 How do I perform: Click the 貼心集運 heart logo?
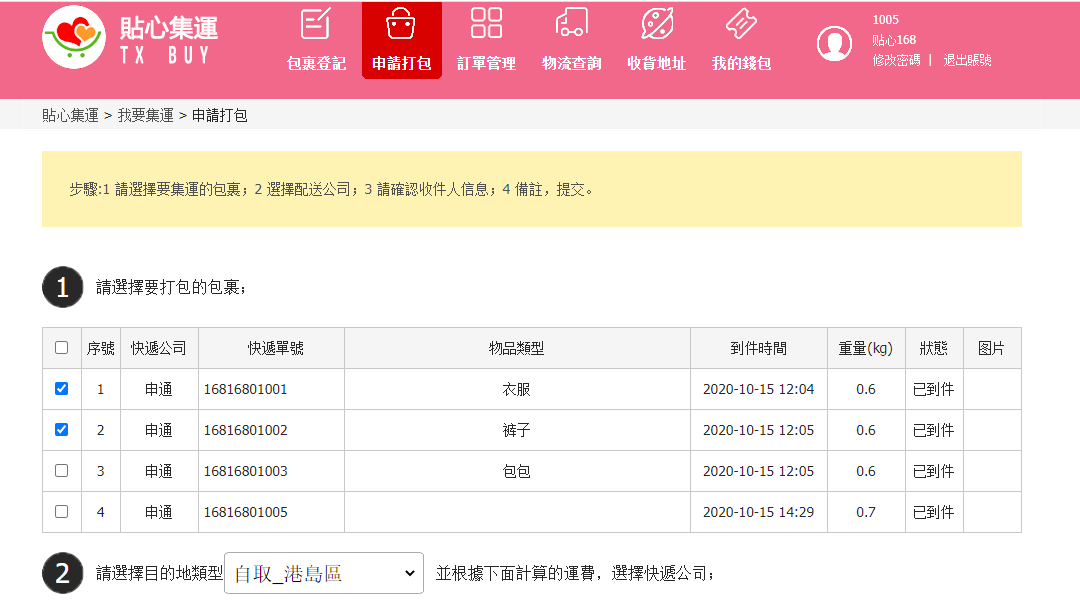tap(74, 37)
